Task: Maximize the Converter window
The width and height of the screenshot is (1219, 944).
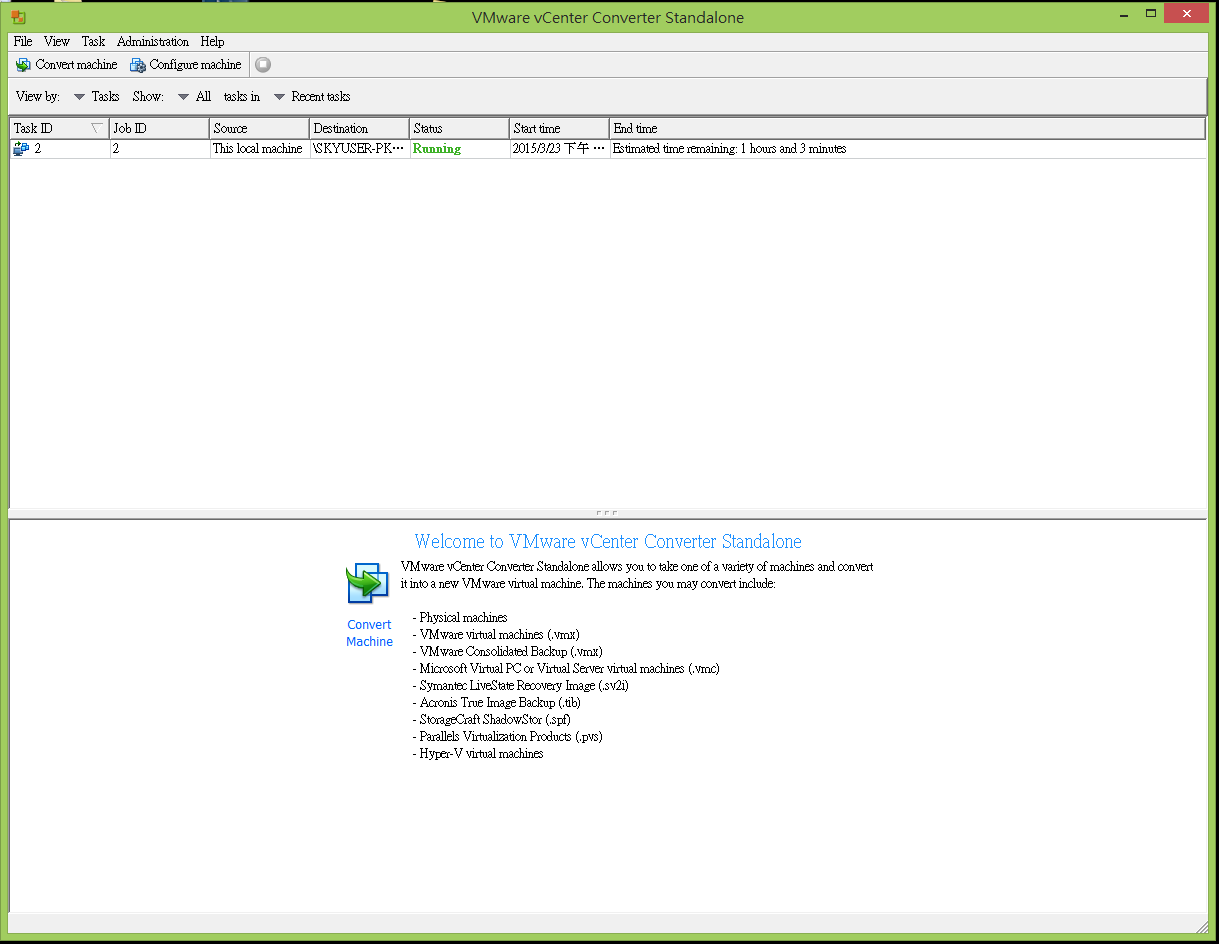Action: click(1151, 13)
